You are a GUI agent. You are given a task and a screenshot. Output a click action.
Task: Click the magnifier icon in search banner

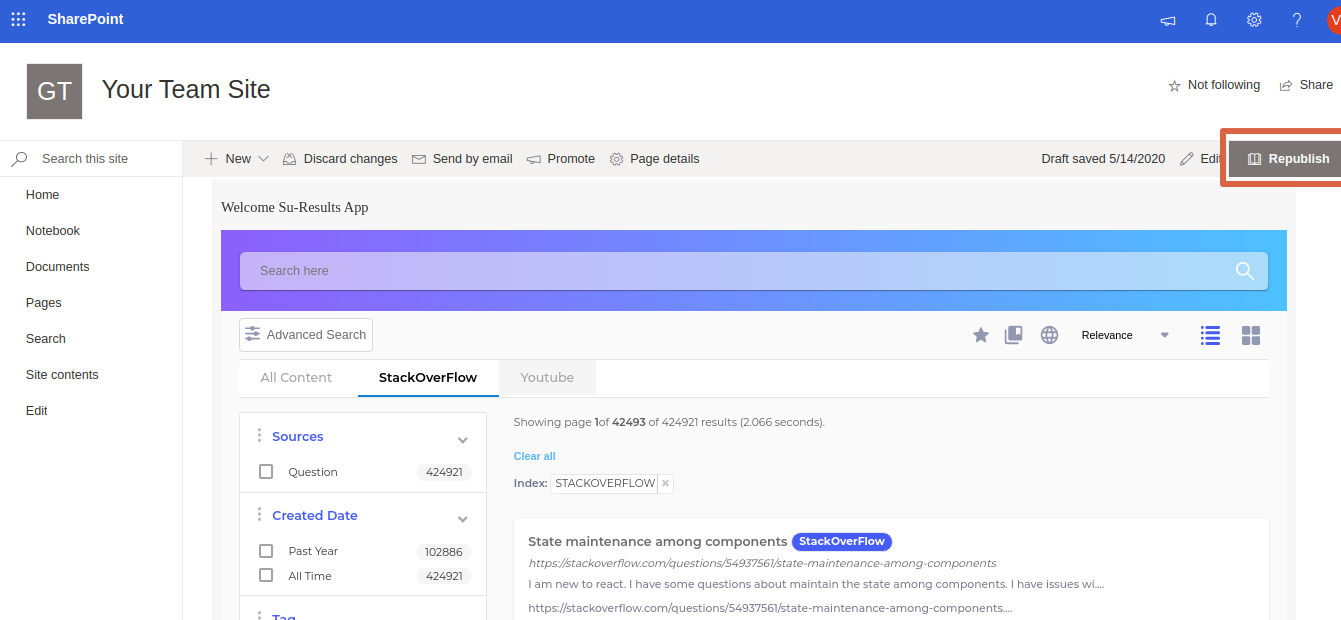pos(1244,271)
